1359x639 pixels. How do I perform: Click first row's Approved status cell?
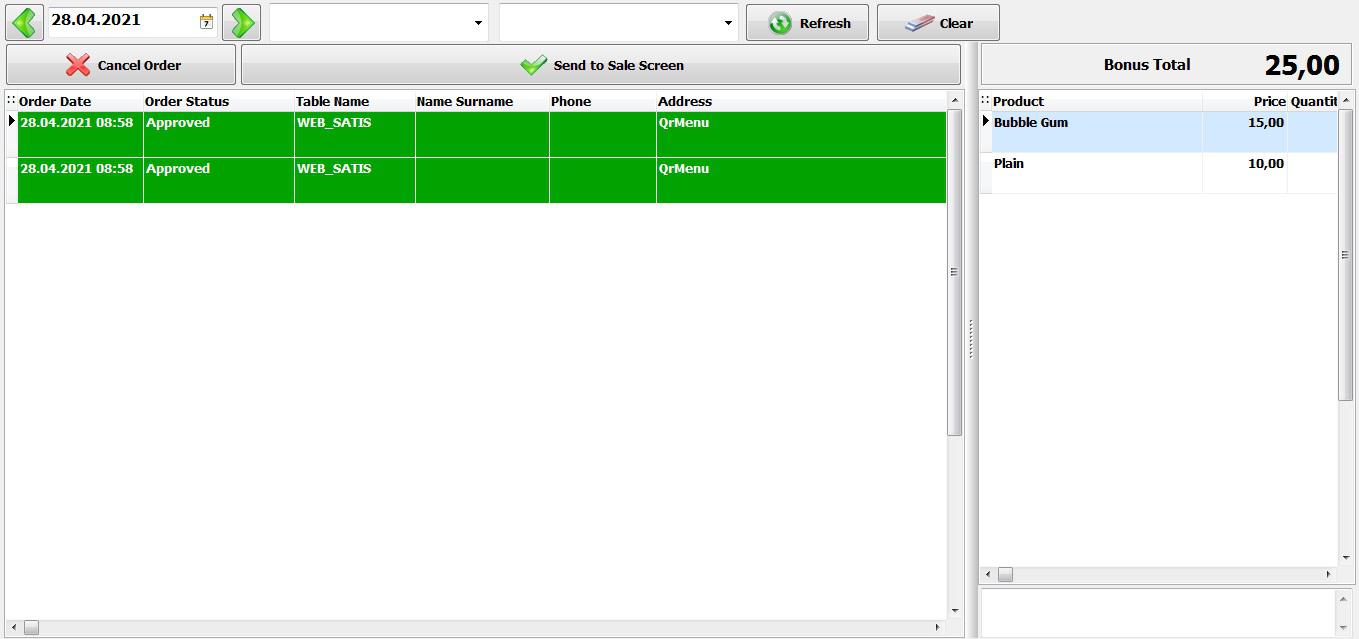coord(218,134)
